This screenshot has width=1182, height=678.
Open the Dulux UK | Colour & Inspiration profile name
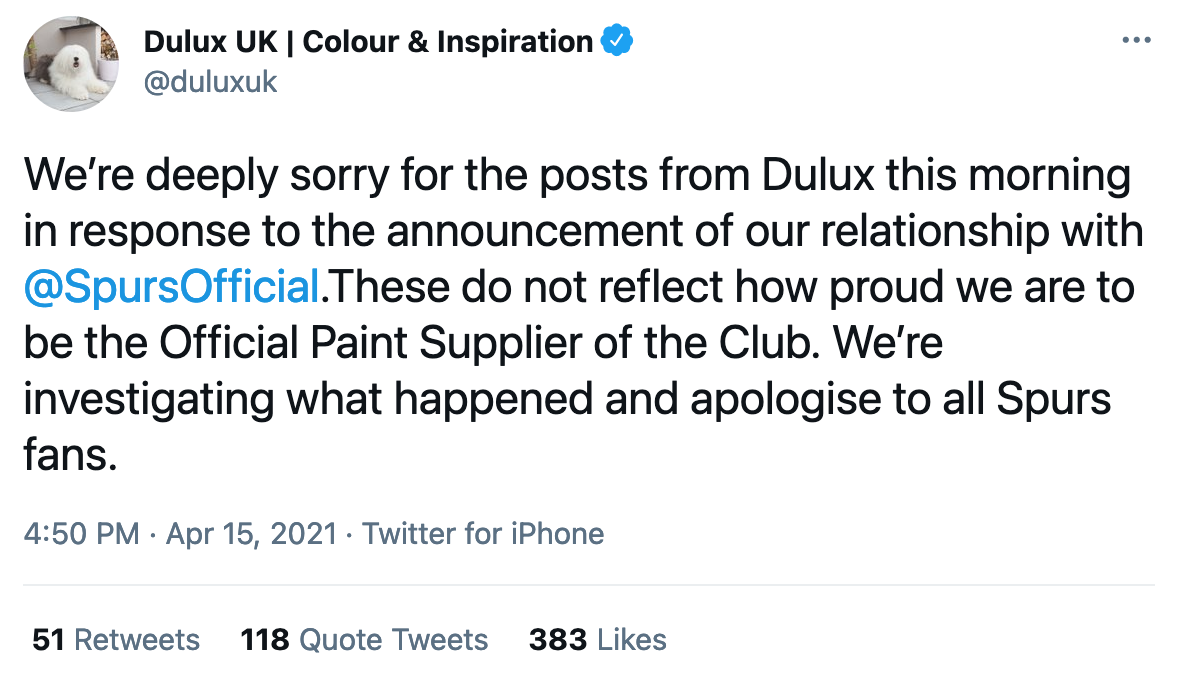(368, 41)
